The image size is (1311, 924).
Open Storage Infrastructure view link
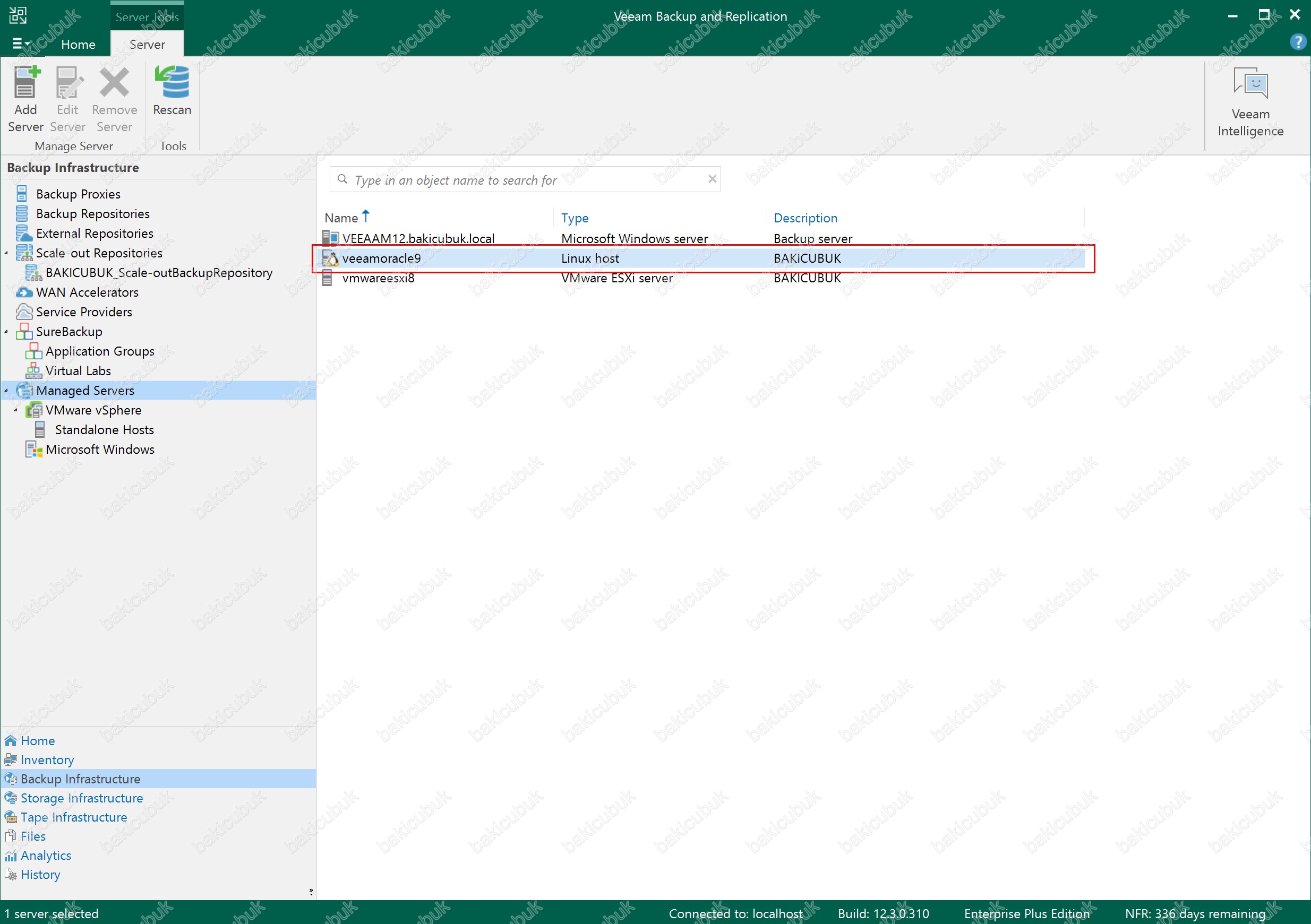[82, 798]
